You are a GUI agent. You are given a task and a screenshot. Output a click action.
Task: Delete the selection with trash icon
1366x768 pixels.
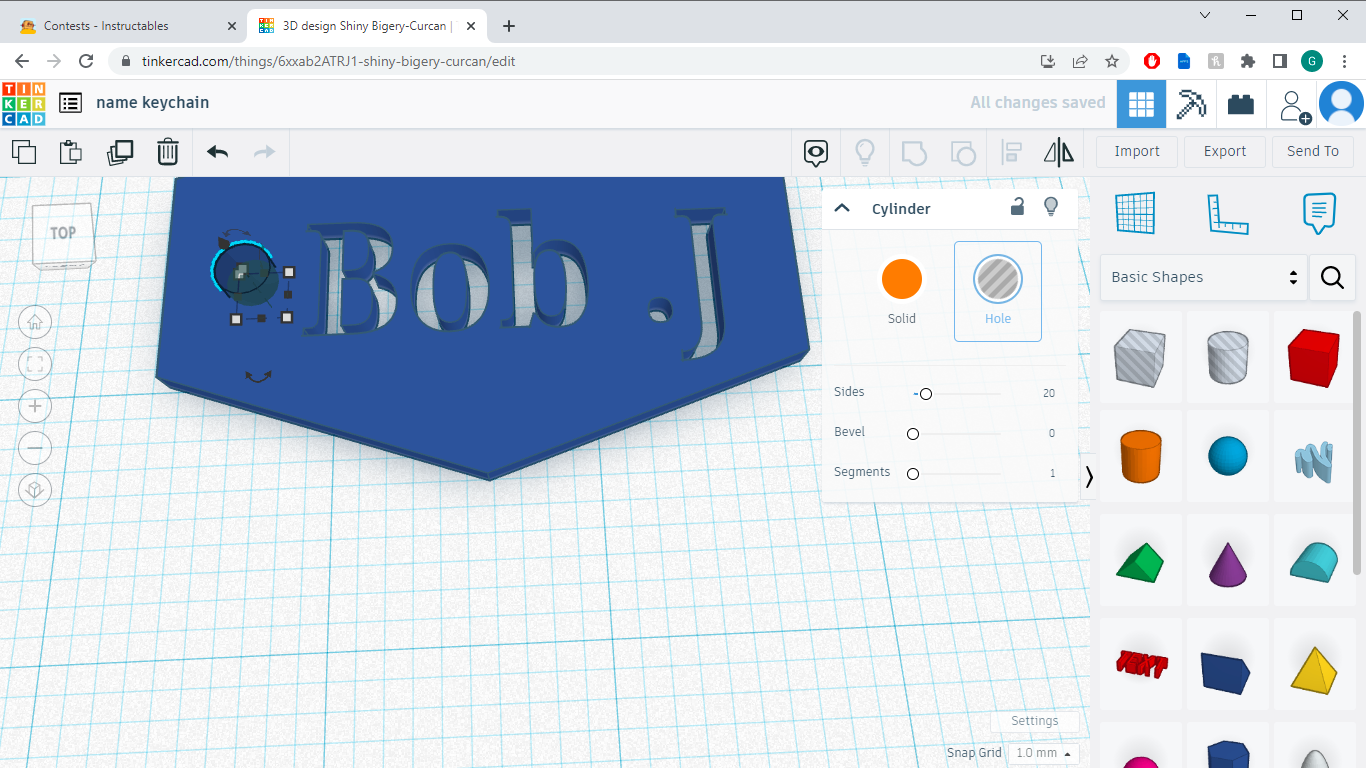click(167, 151)
